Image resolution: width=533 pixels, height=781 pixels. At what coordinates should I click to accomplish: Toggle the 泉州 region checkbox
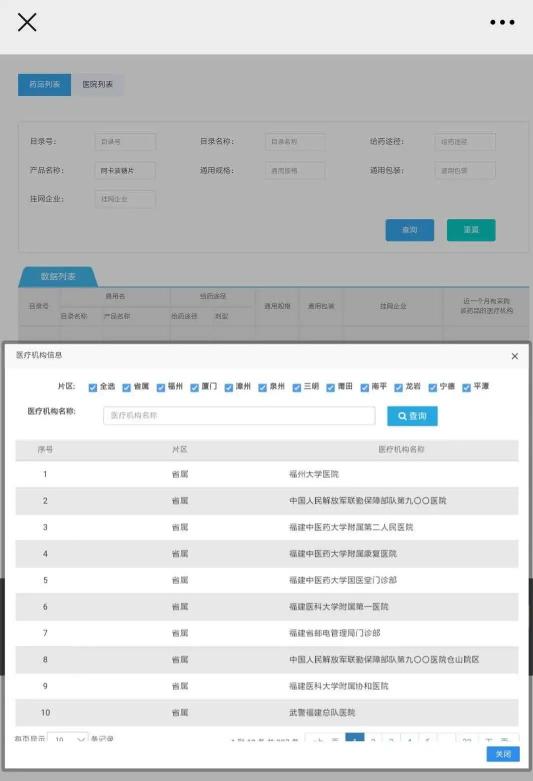point(263,388)
